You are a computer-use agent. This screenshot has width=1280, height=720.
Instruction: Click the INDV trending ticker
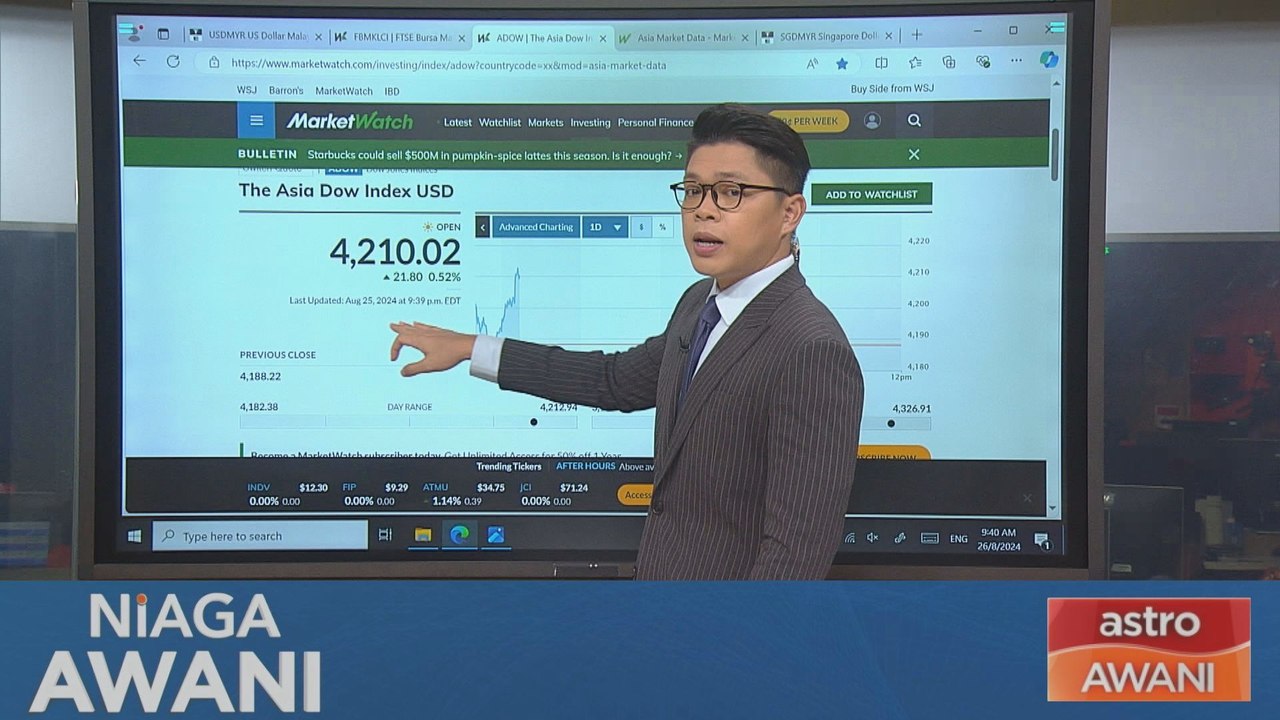[287, 494]
